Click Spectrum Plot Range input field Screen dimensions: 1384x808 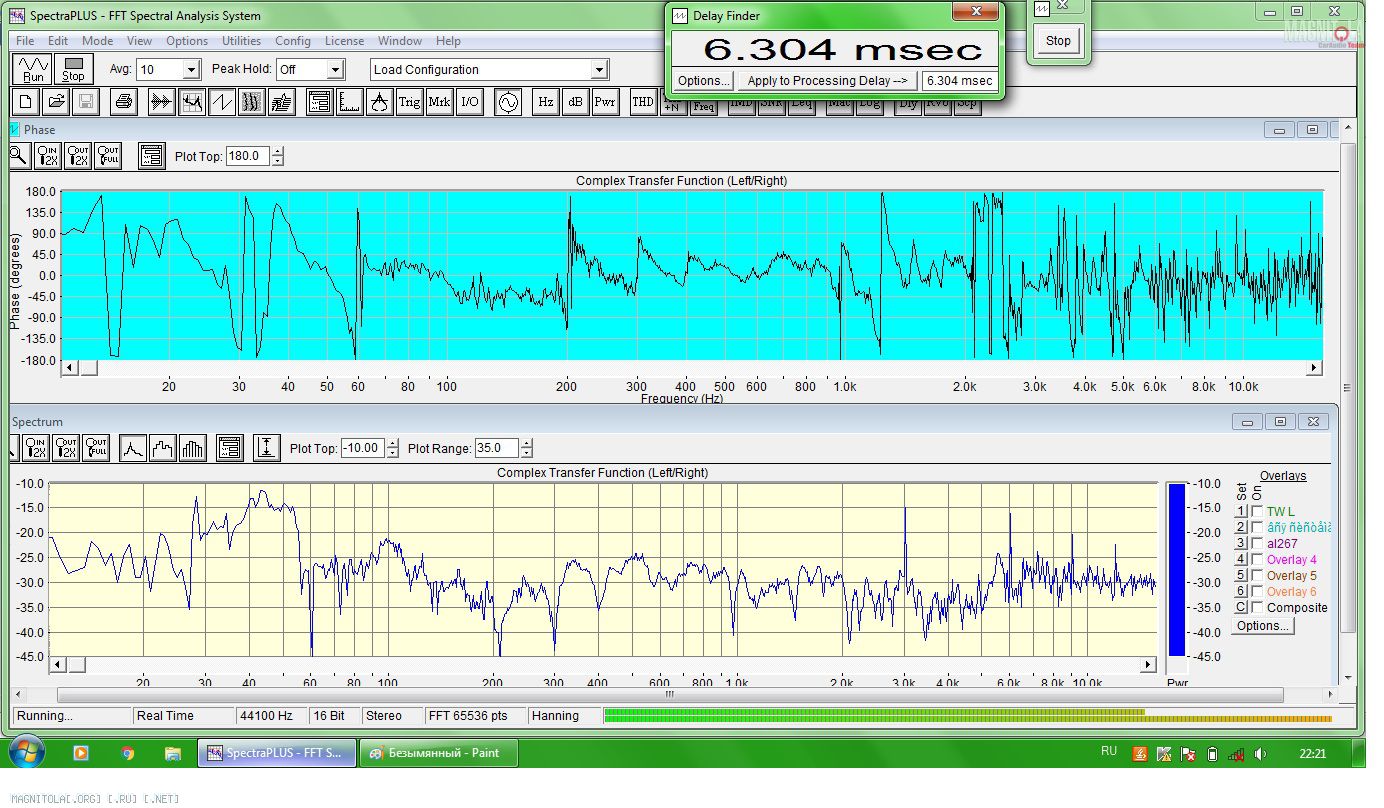[497, 448]
